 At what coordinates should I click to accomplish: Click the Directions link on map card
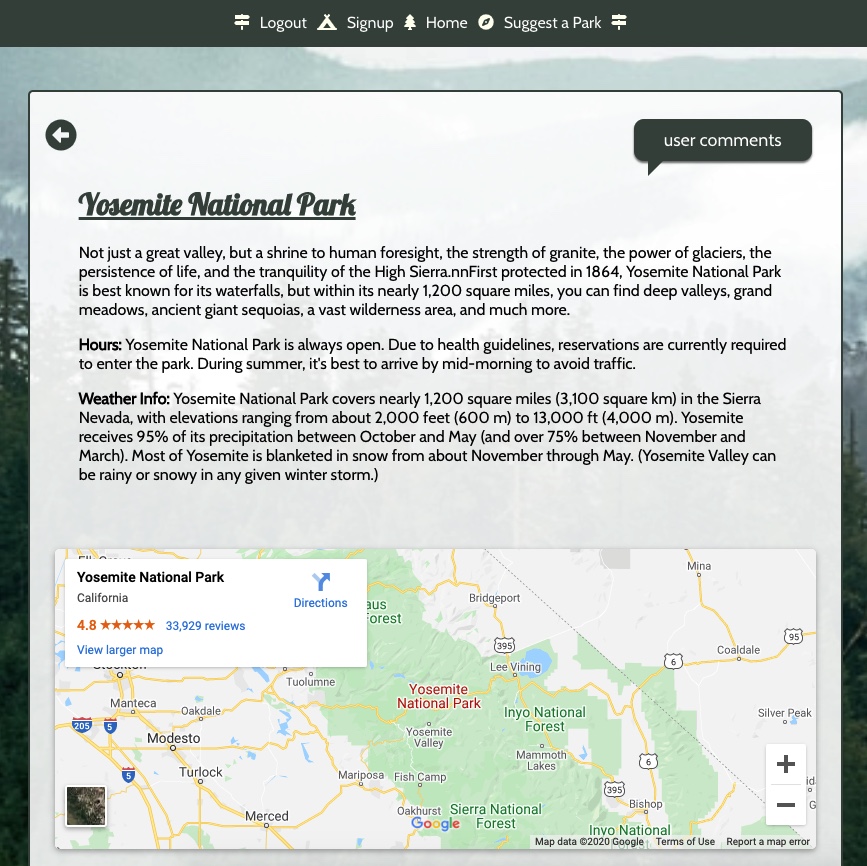[320, 603]
